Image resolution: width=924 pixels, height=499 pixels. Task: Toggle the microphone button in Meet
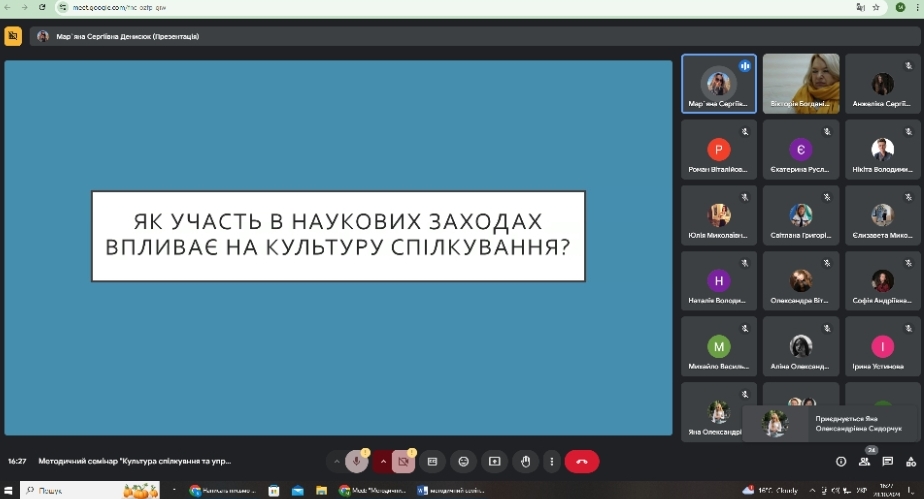(356, 461)
